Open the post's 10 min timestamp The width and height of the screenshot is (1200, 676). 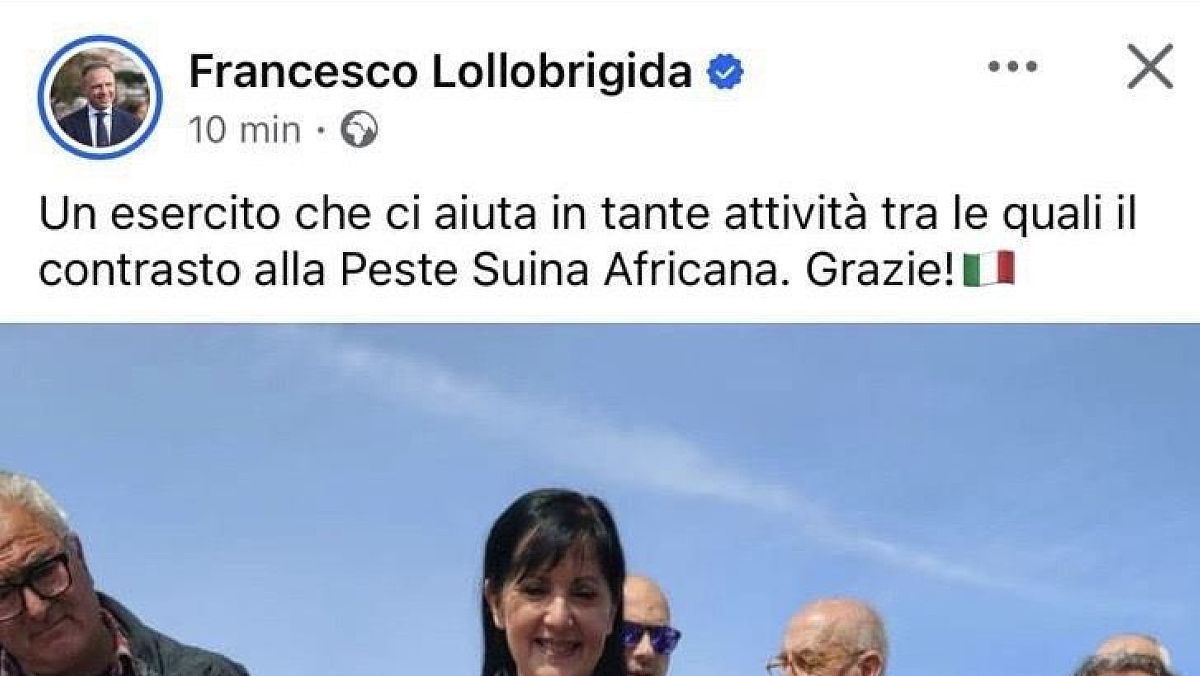click(245, 130)
